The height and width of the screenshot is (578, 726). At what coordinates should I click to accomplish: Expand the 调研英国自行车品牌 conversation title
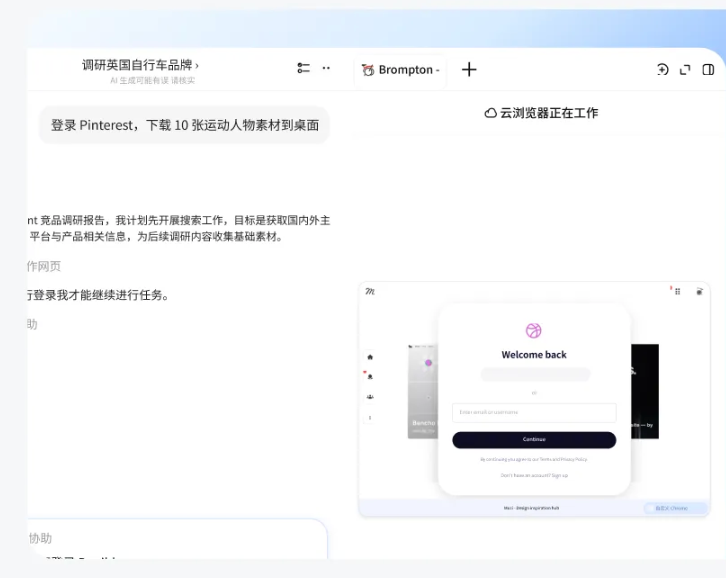pos(140,65)
